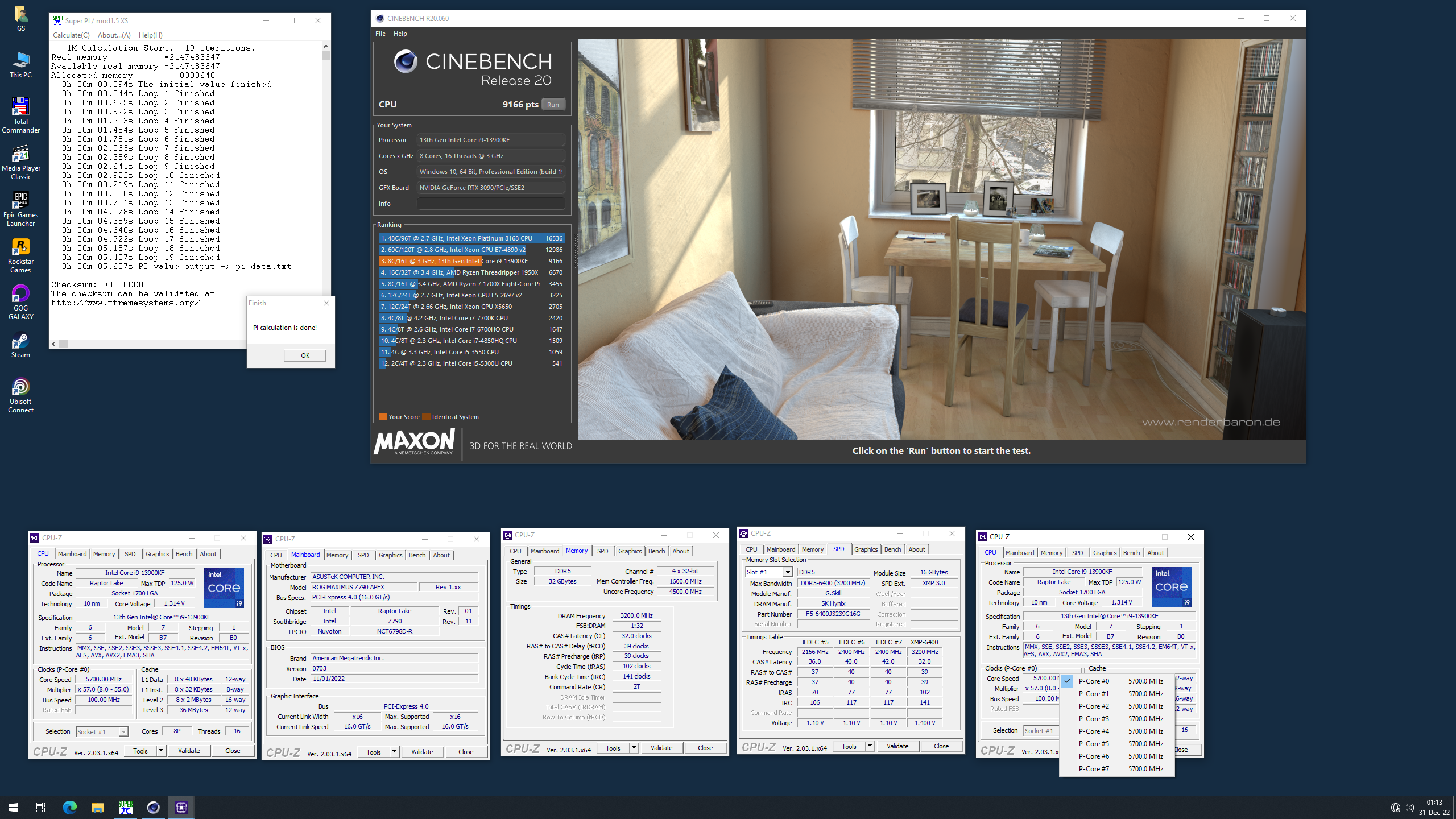
Task: Launch Total Commander desktop icon
Action: pyautogui.click(x=20, y=115)
